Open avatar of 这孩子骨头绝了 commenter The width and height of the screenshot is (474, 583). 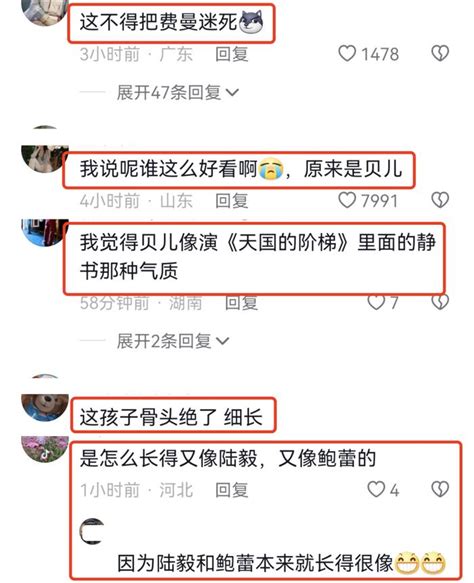click(x=45, y=407)
